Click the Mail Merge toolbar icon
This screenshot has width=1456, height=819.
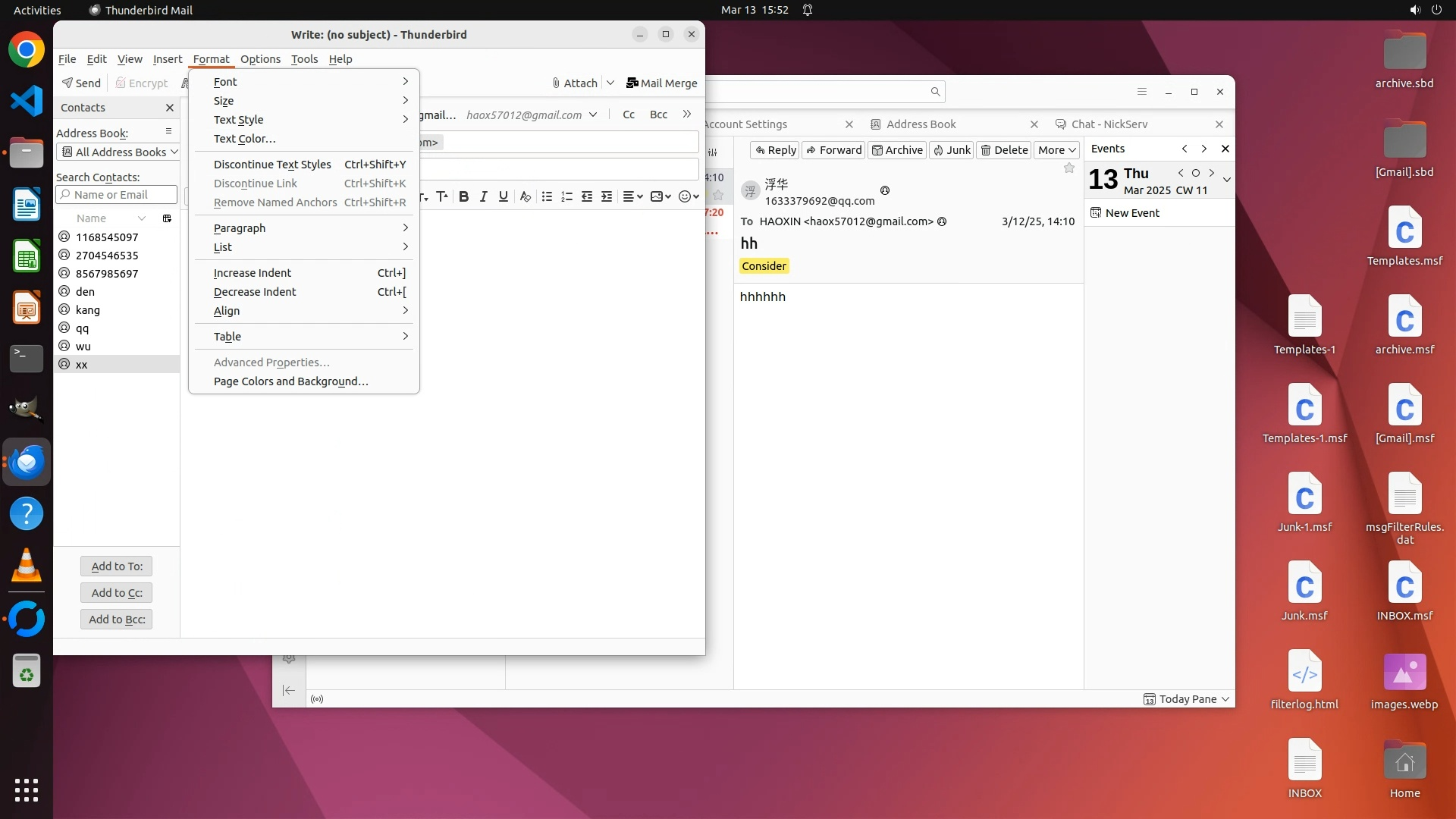pos(661,83)
